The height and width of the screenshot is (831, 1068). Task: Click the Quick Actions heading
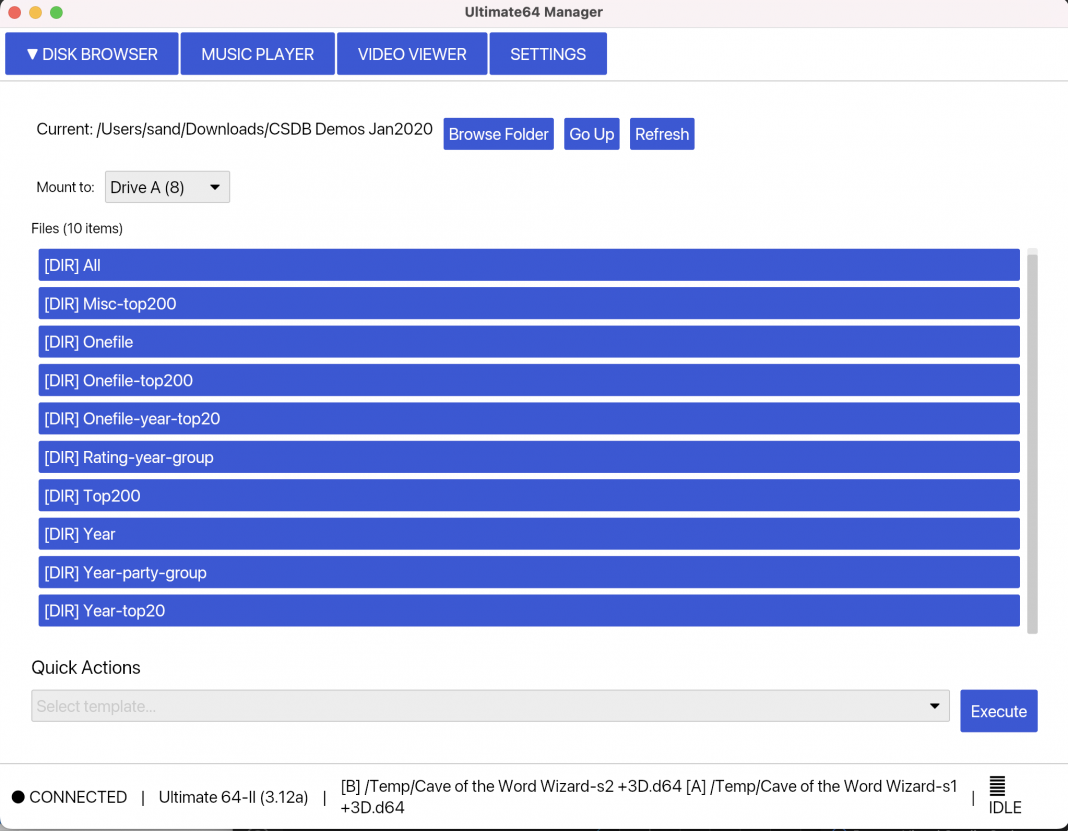(86, 668)
